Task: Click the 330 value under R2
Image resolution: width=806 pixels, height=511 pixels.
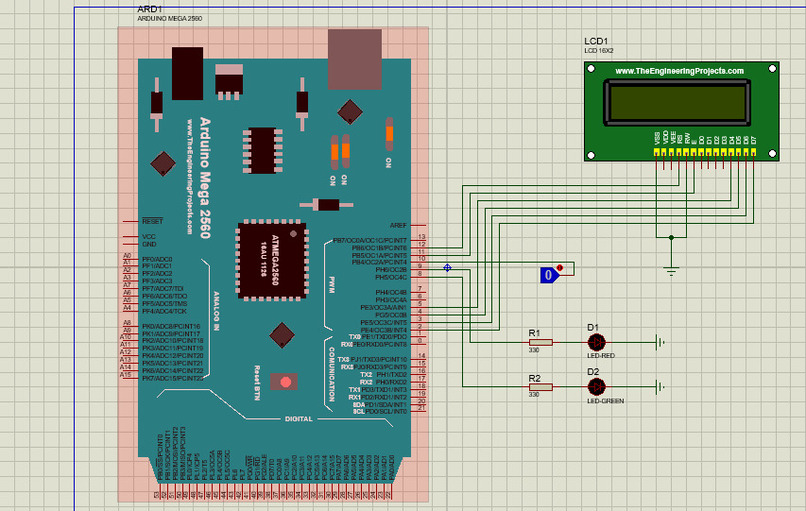Action: point(534,395)
